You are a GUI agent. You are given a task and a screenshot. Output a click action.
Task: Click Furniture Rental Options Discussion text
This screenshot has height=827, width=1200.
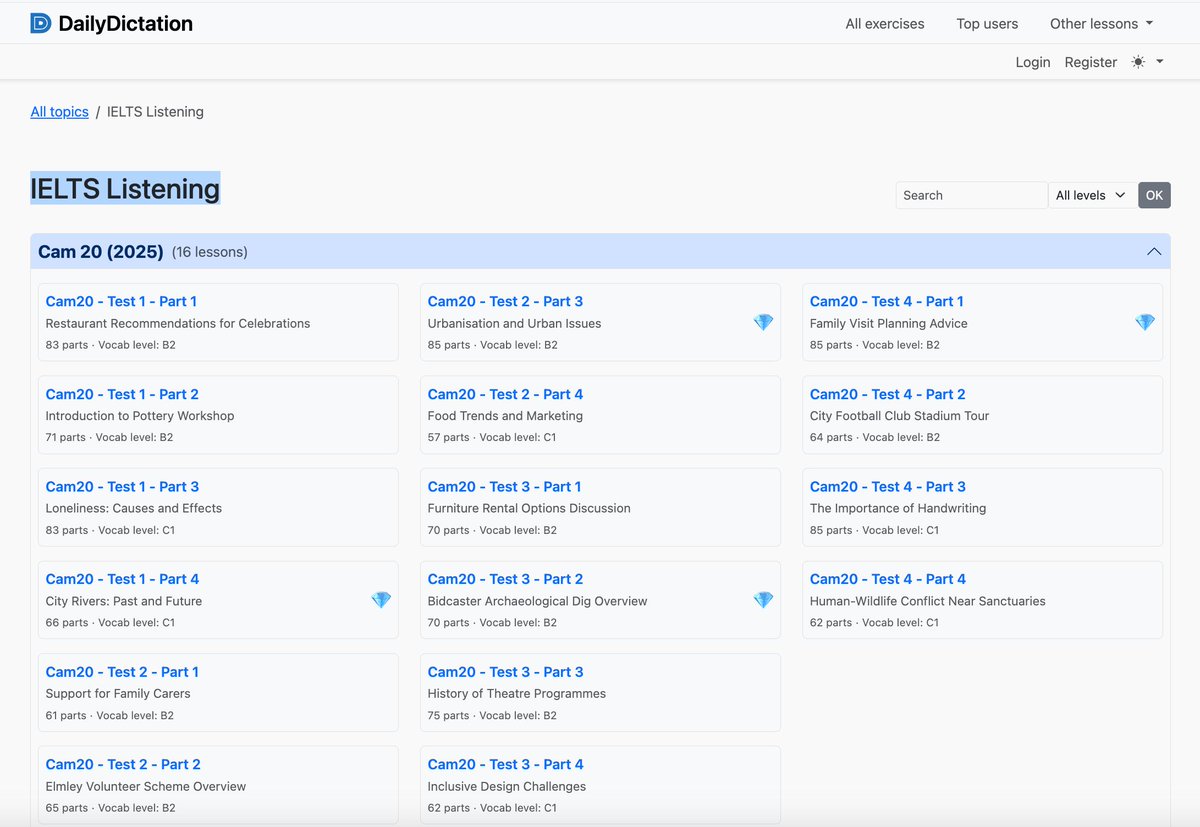point(529,508)
